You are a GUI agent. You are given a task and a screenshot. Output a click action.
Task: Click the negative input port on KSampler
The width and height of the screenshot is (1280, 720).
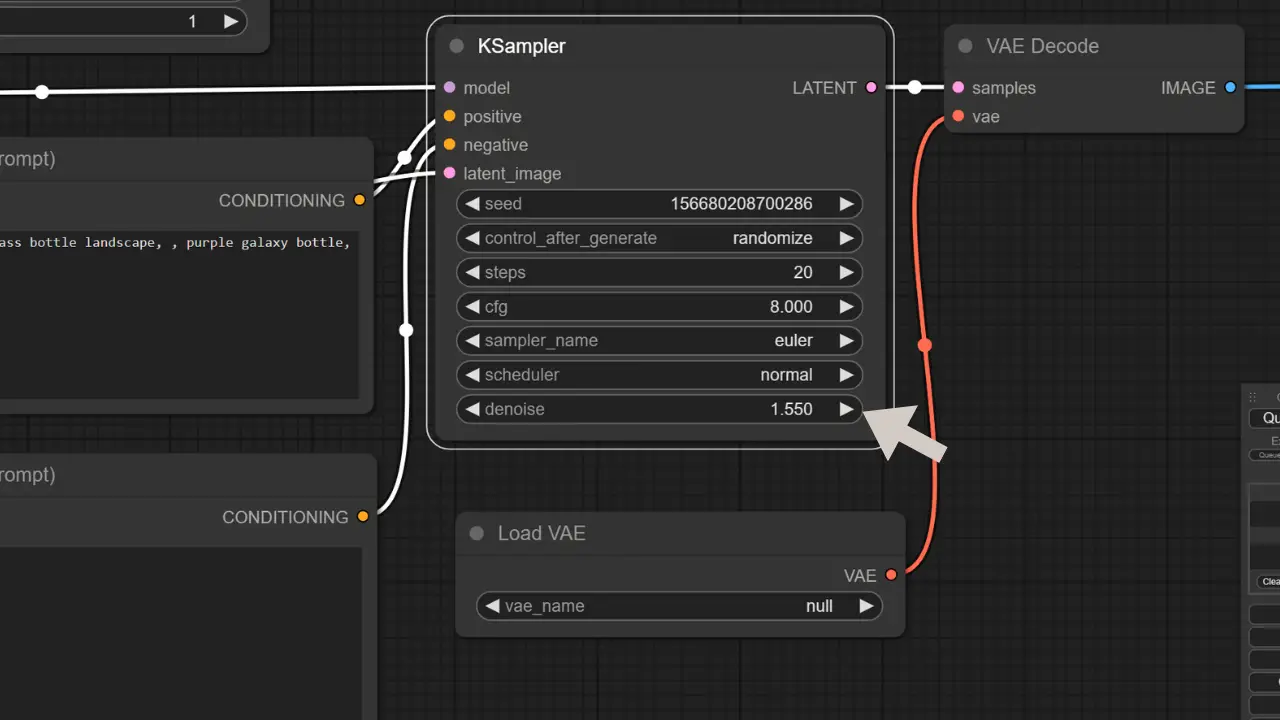tap(449, 145)
